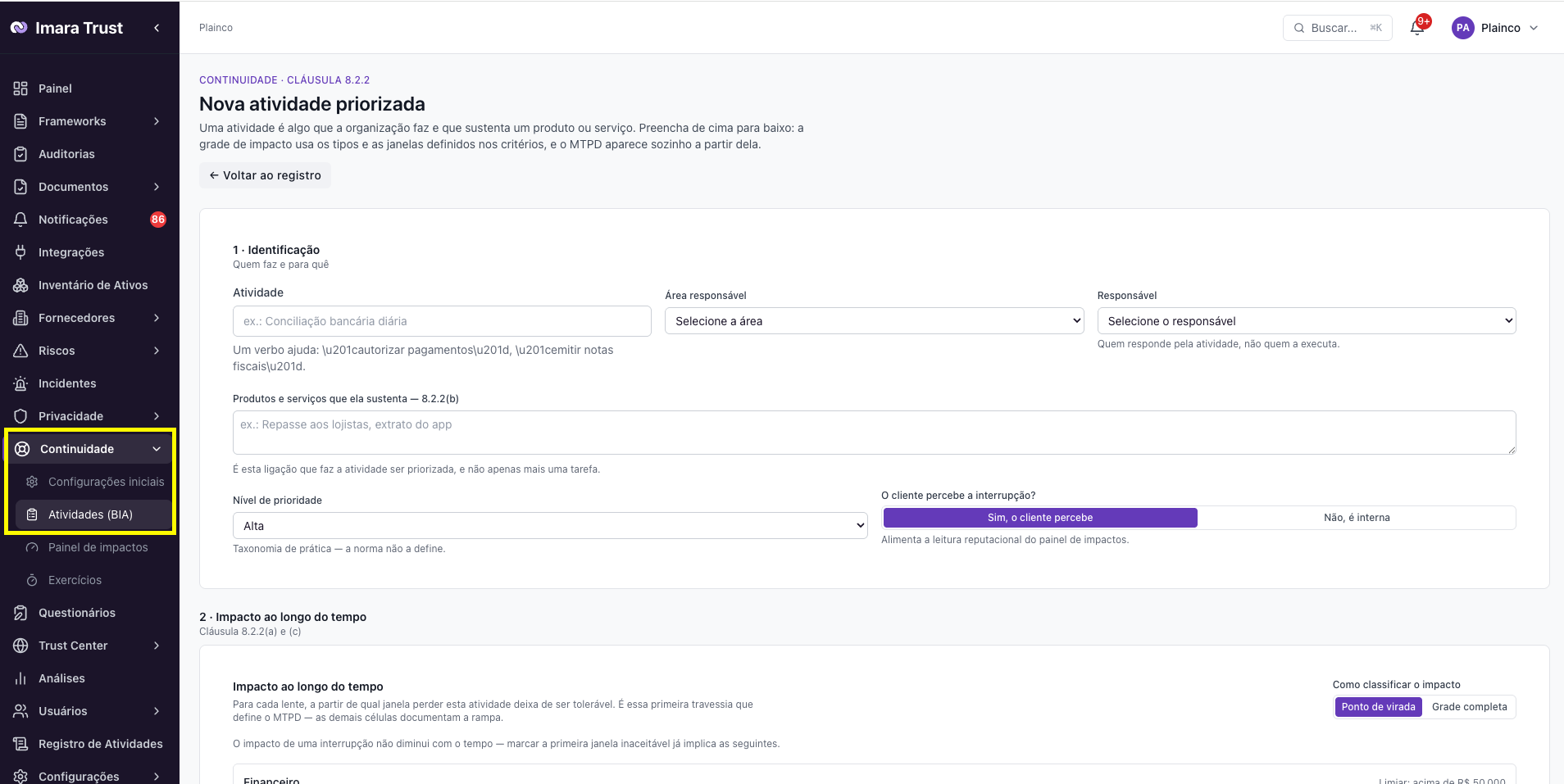Click the Painel de impactos gauge icon

coord(32,547)
